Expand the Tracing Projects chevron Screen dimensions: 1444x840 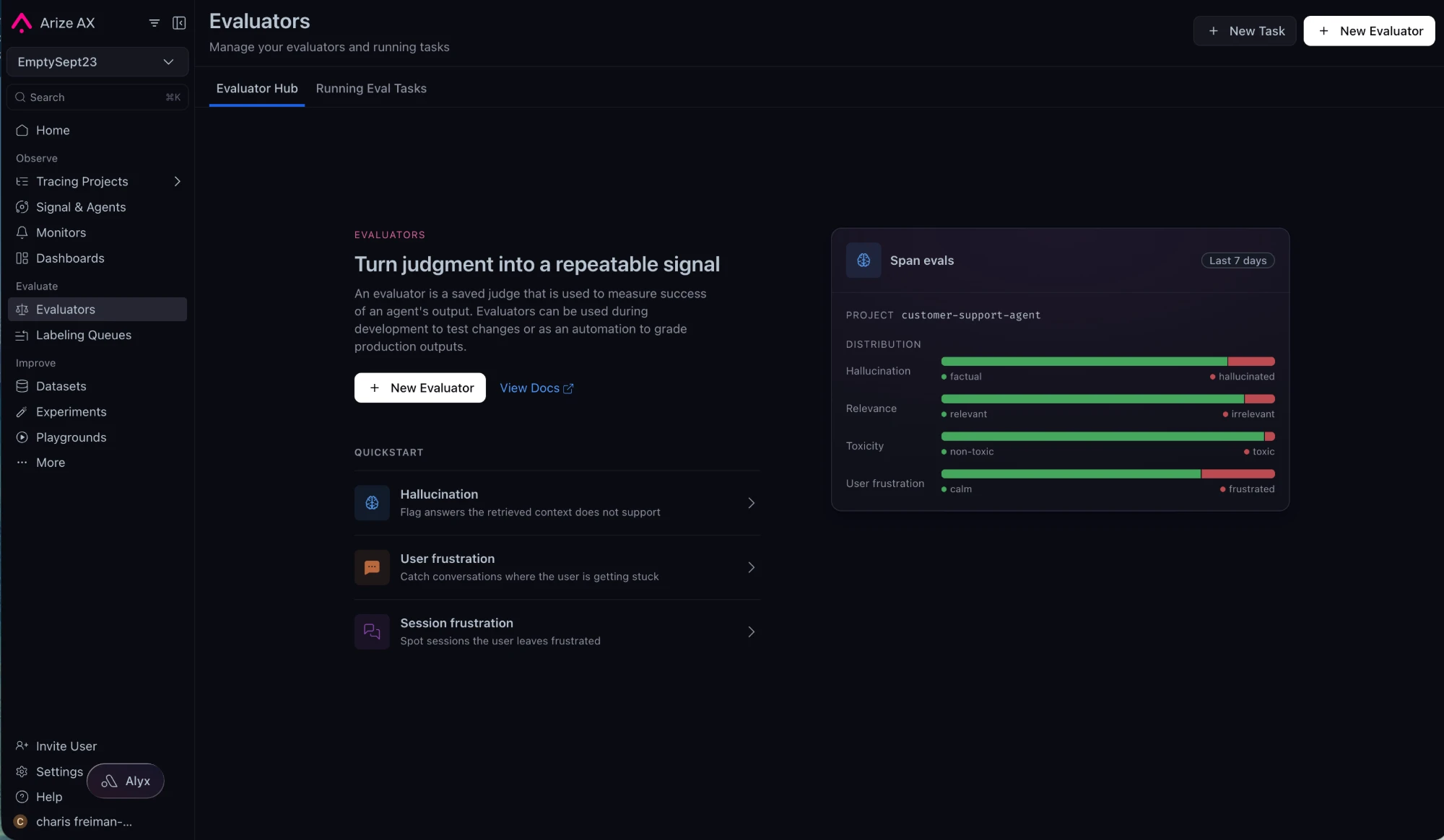[177, 182]
